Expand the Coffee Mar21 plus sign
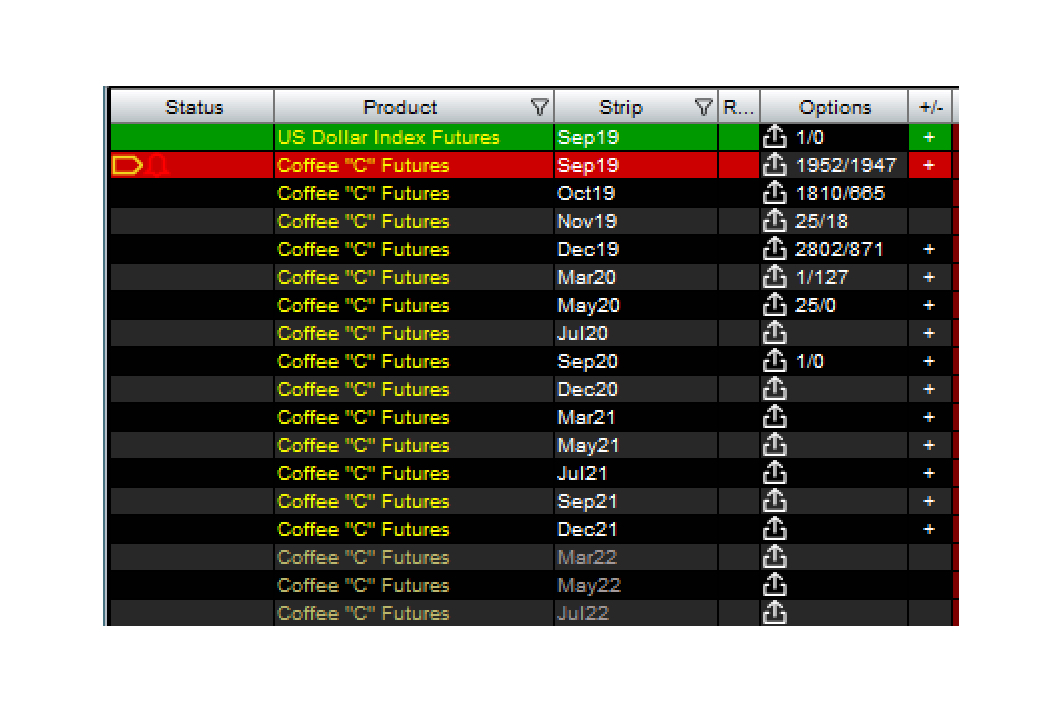The width and height of the screenshot is (1051, 719). (929, 417)
